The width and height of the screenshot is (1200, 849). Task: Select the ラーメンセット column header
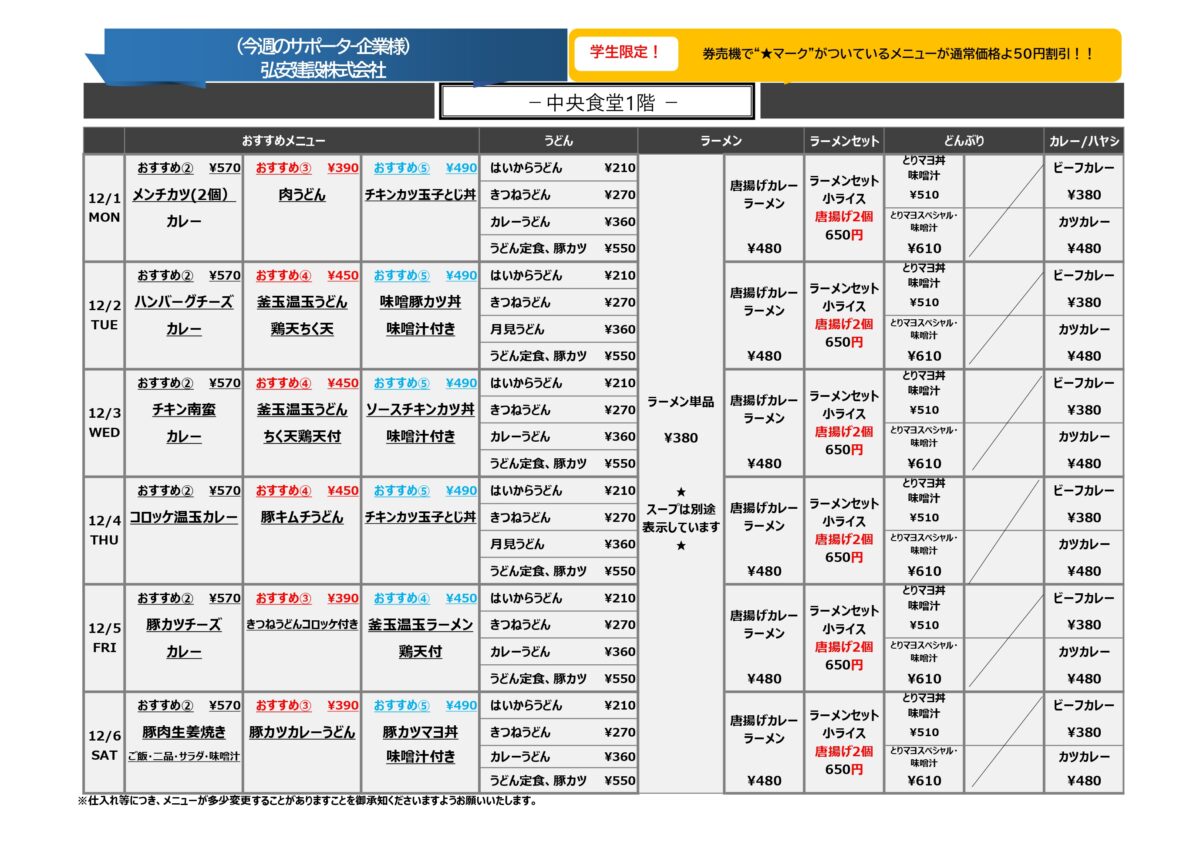coord(843,141)
